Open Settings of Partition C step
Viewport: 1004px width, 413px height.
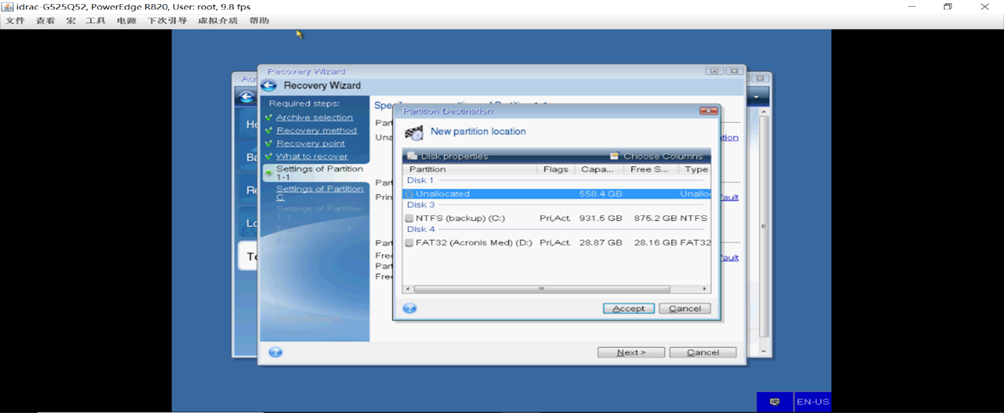pos(320,193)
